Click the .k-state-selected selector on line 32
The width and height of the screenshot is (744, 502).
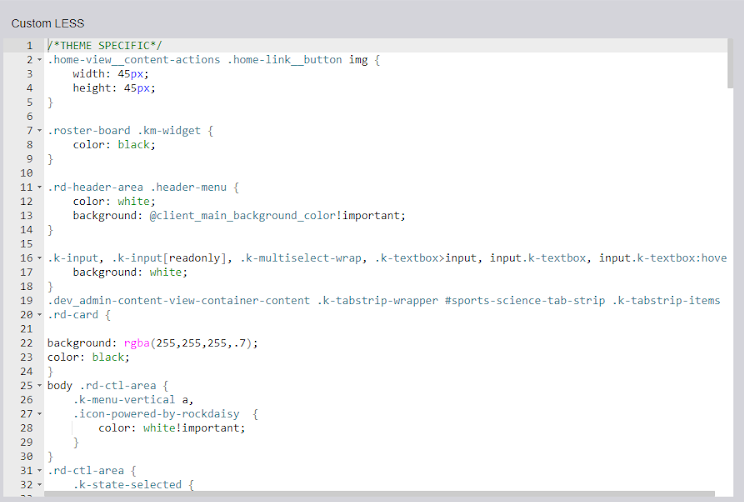point(127,485)
